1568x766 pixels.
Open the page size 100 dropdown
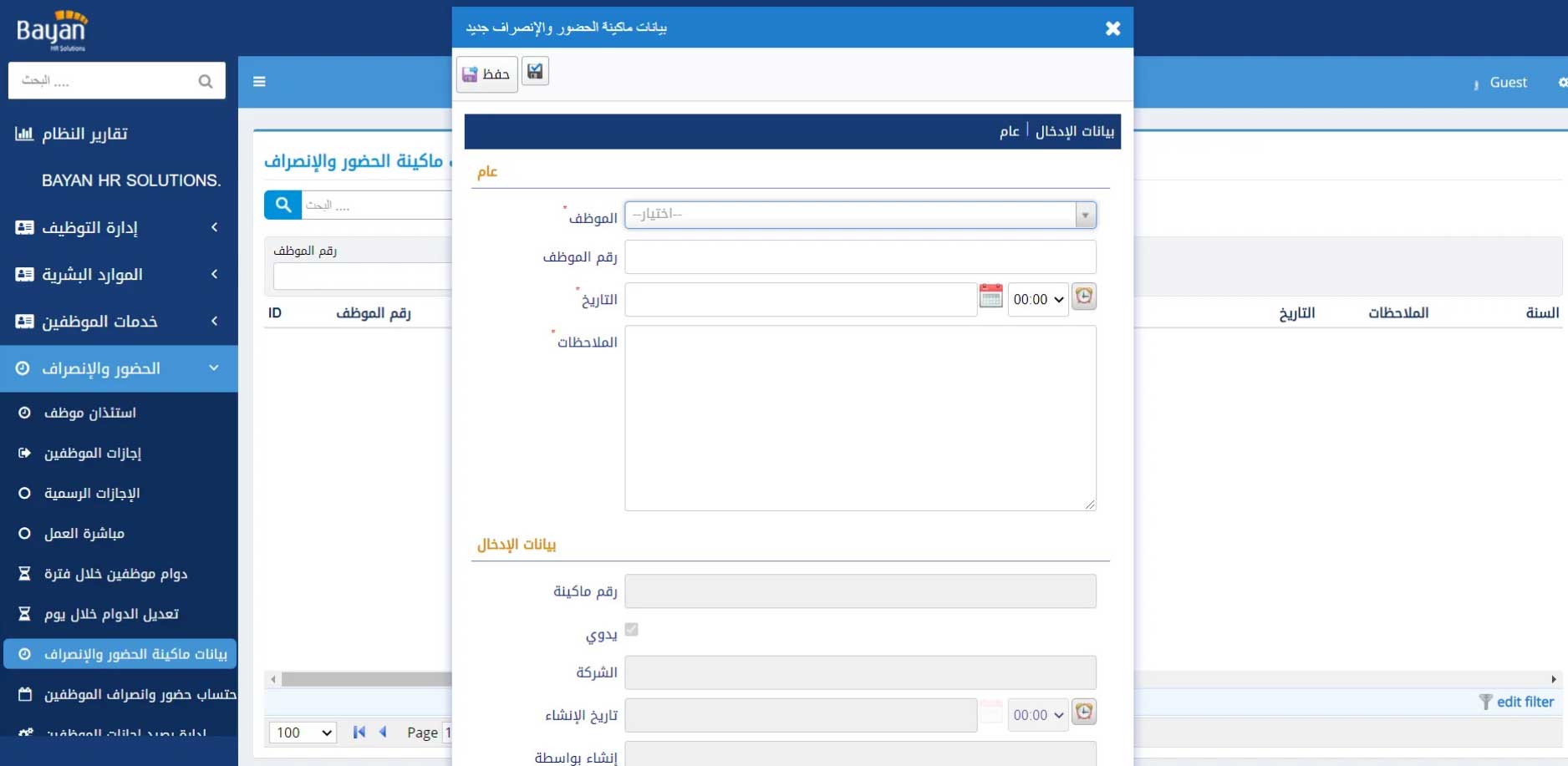(x=303, y=733)
